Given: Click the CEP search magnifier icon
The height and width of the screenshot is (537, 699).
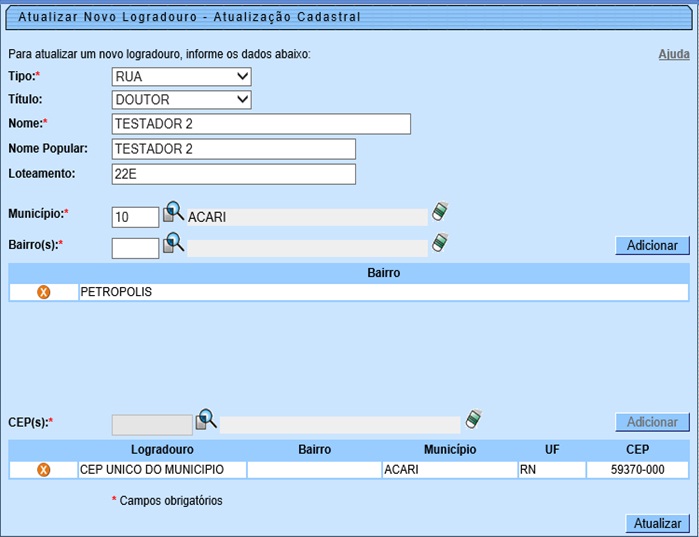Looking at the screenshot, I should point(206,419).
